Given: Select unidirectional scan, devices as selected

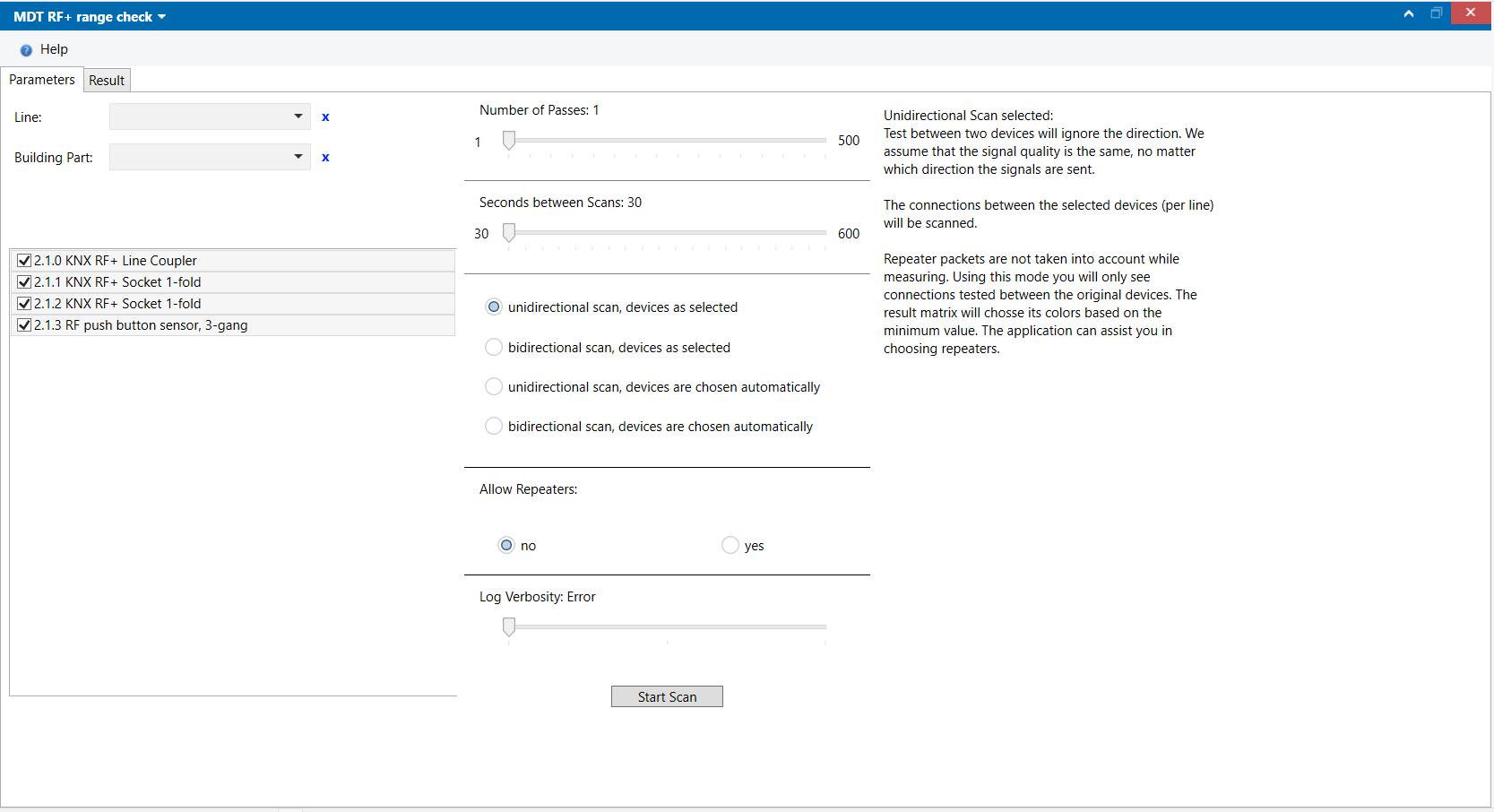Looking at the screenshot, I should pos(494,307).
